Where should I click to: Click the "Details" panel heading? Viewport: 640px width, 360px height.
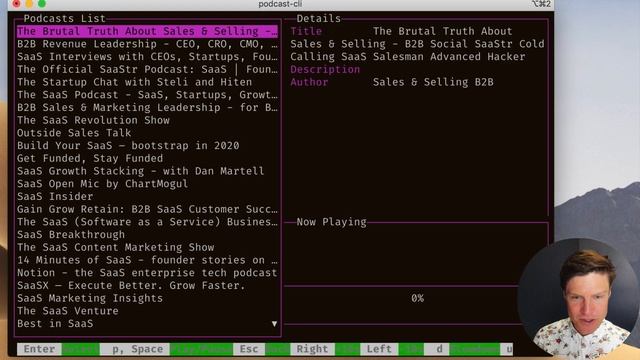[319, 18]
